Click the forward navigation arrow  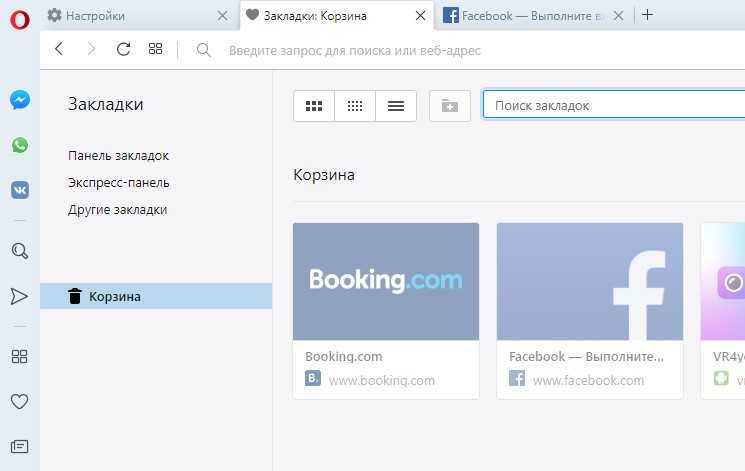tap(91, 48)
